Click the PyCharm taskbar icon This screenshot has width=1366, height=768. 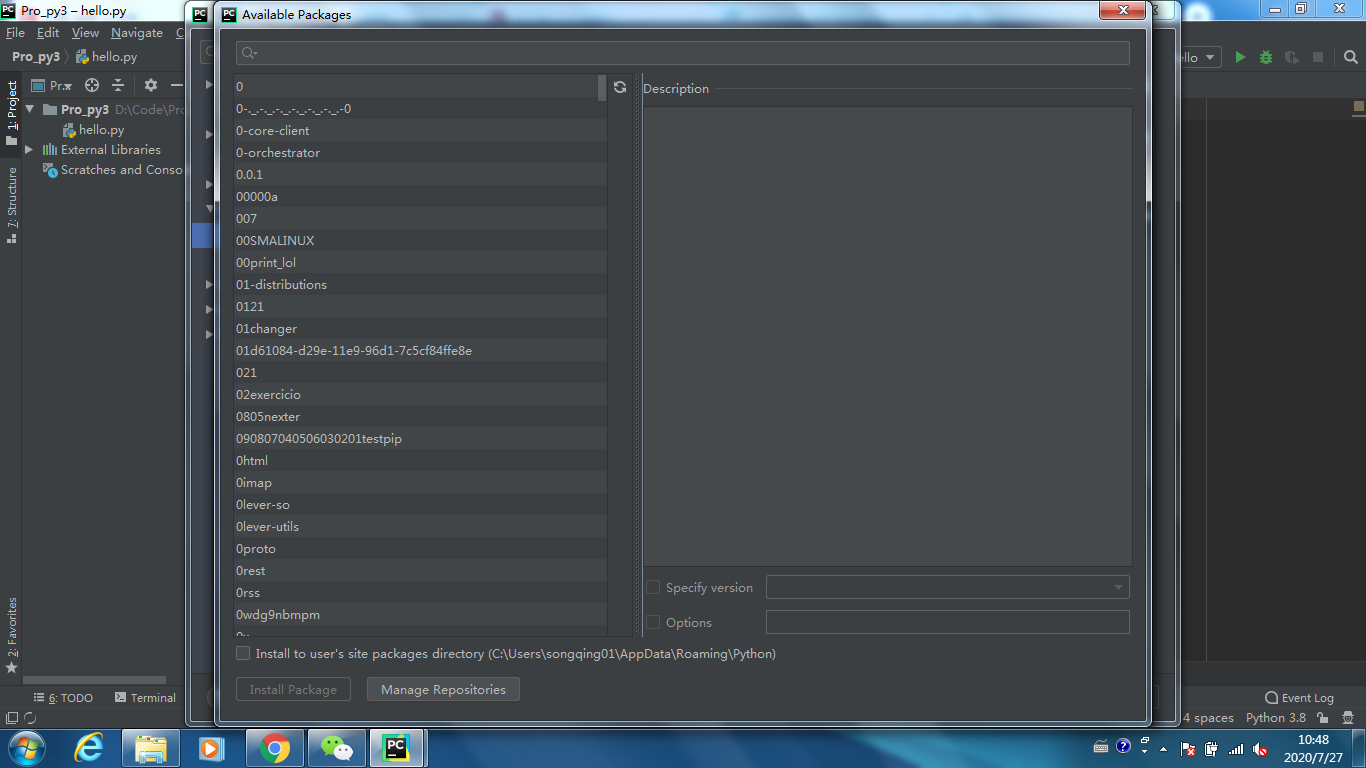(x=397, y=748)
